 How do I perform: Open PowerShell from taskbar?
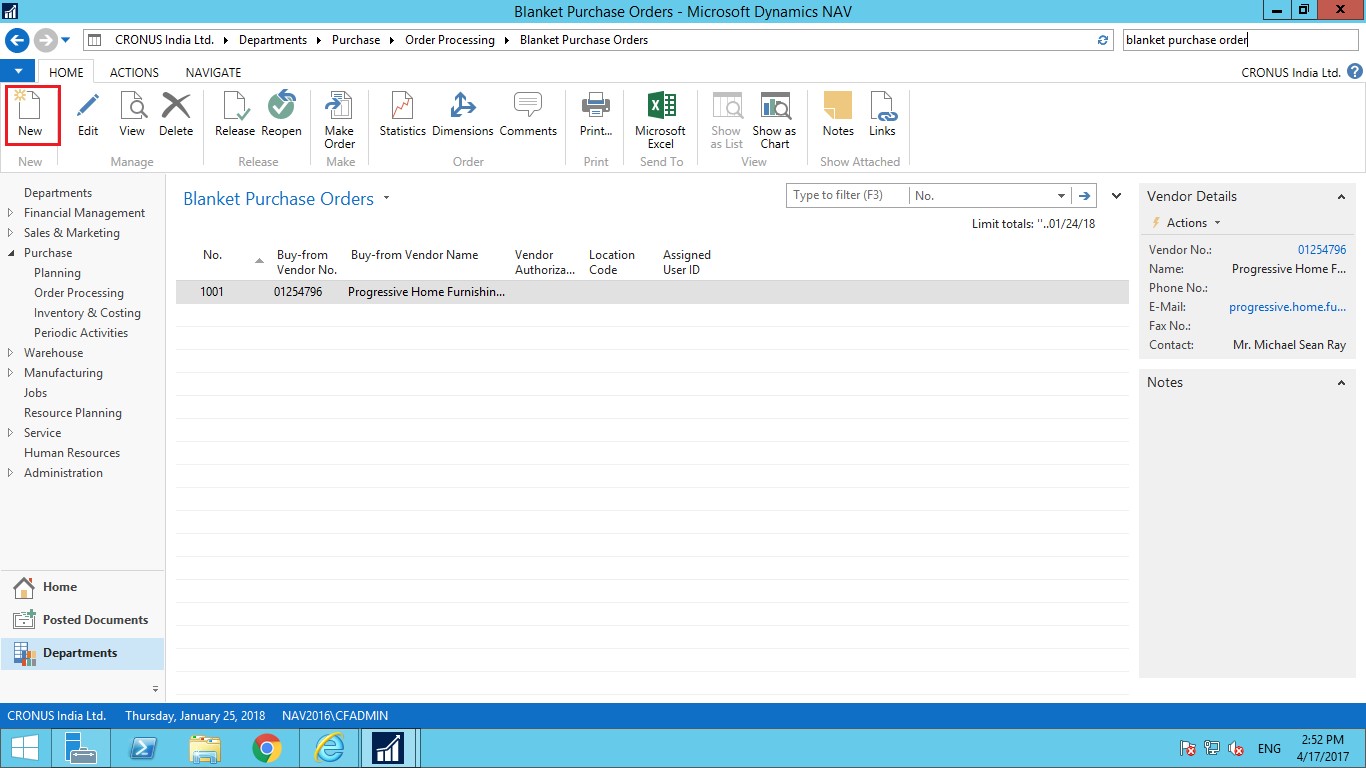[x=143, y=748]
